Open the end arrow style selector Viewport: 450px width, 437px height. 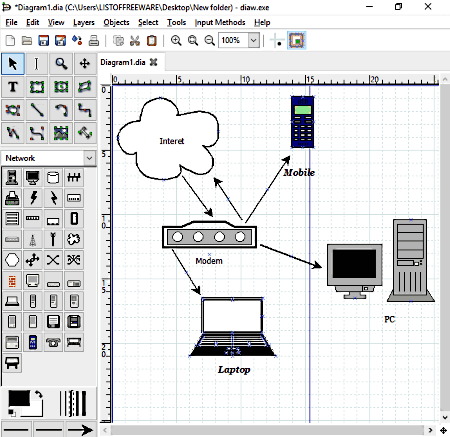click(x=81, y=429)
